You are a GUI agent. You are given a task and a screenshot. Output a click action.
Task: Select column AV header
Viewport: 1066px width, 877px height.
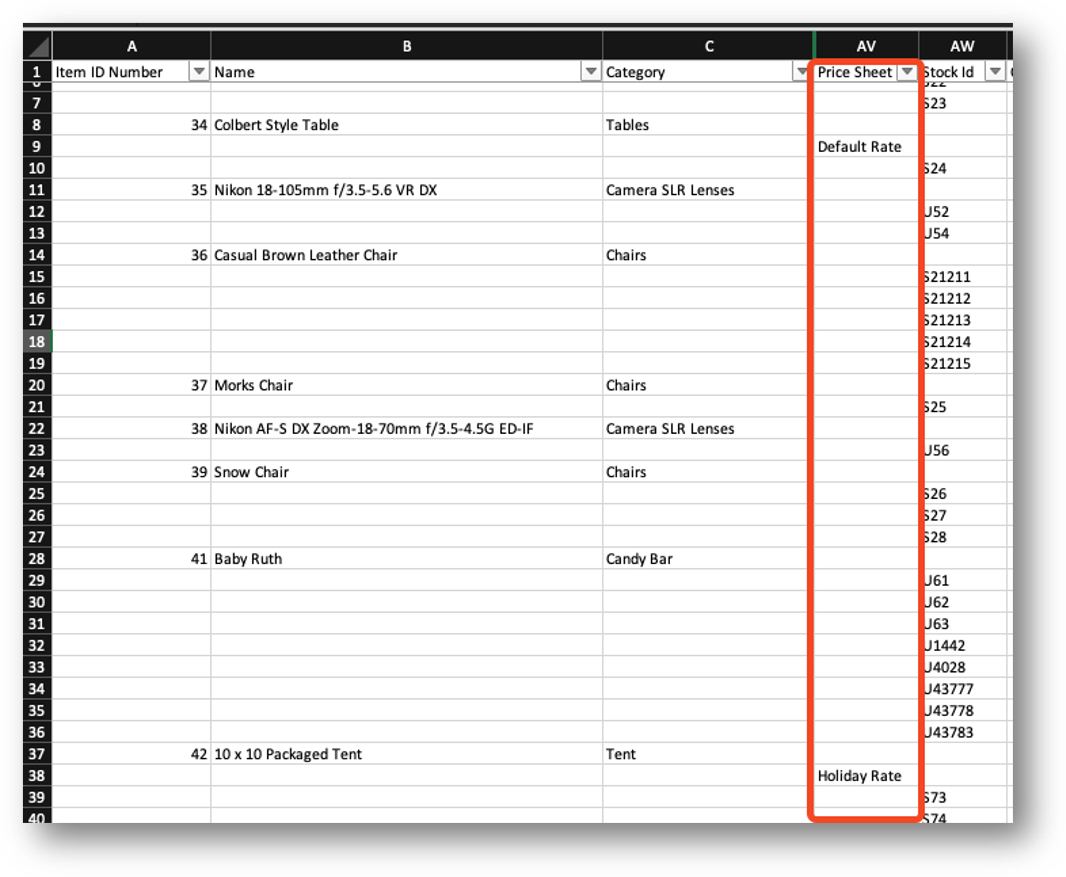pyautogui.click(x=866, y=46)
